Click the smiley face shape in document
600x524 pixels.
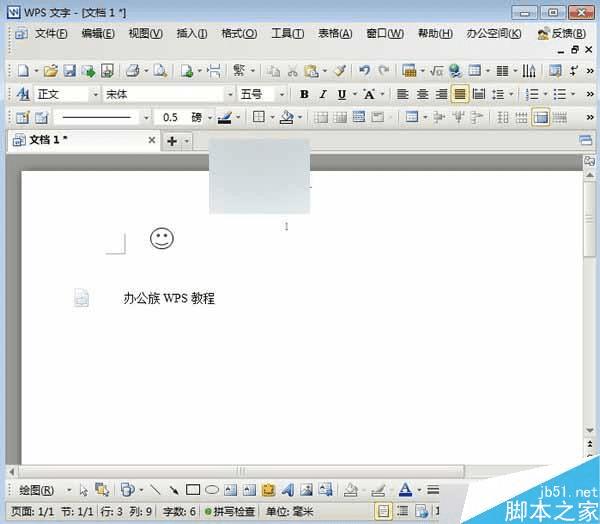(162, 238)
